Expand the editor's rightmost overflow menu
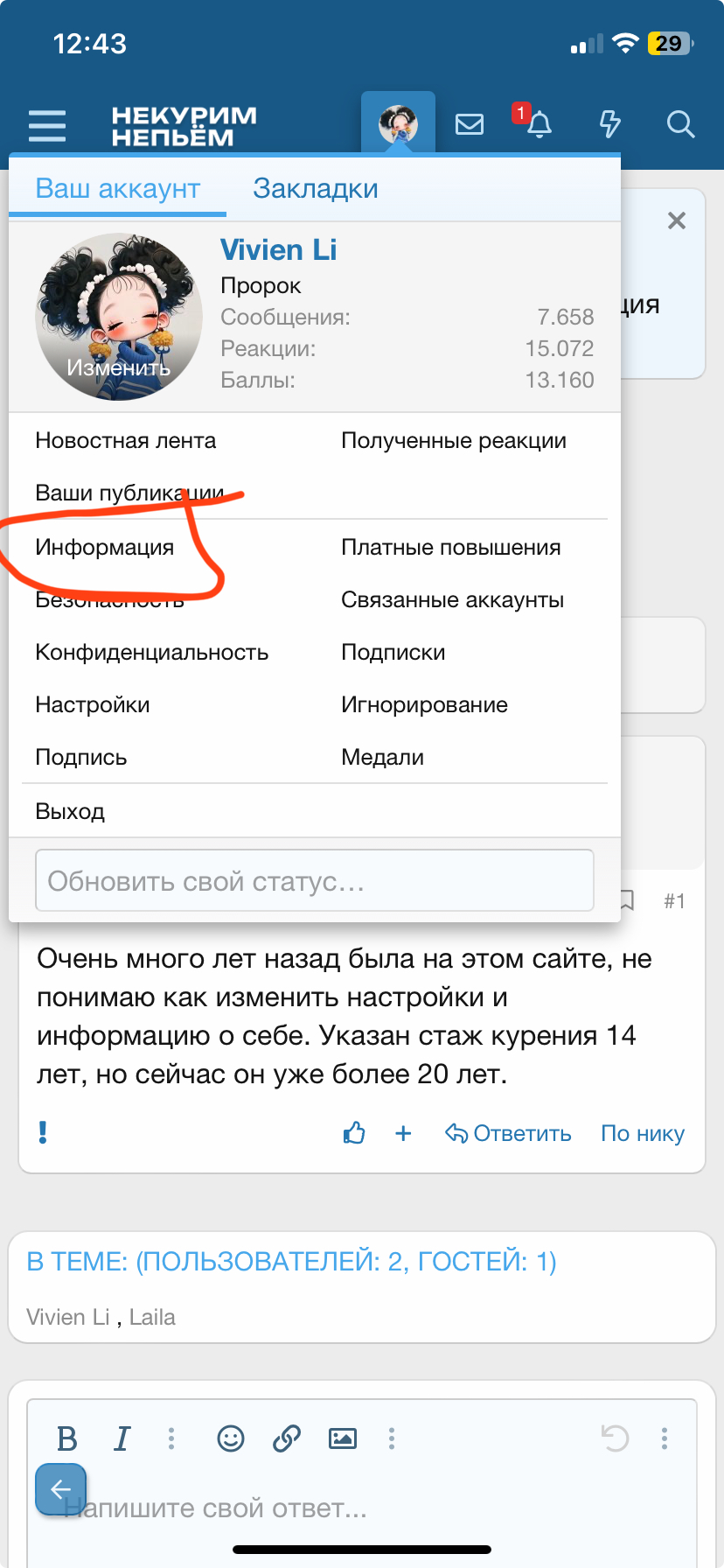724x1568 pixels. [x=665, y=1438]
